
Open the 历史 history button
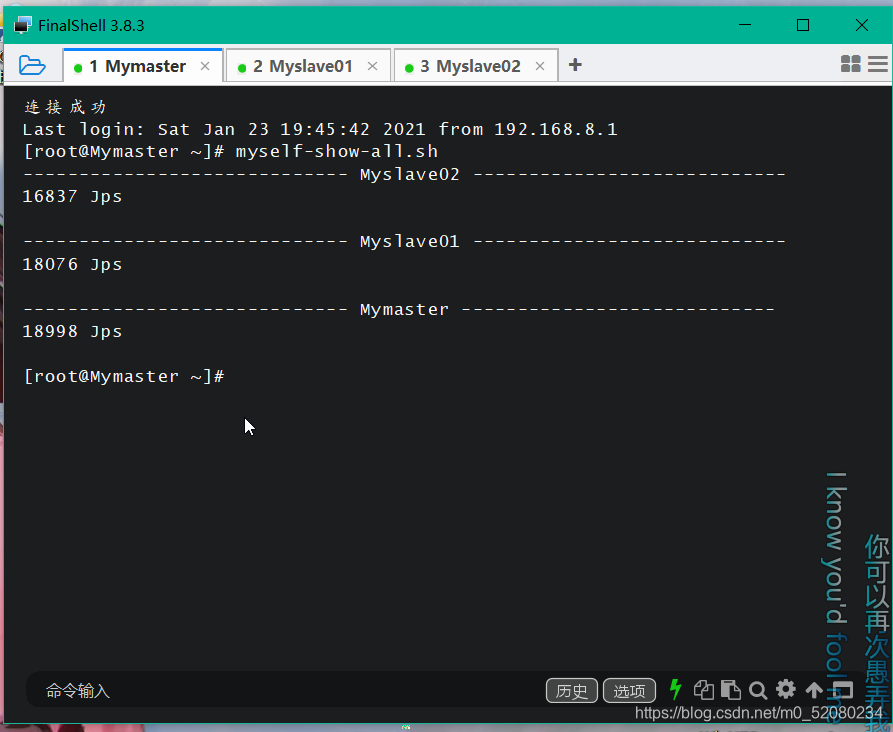pyautogui.click(x=572, y=691)
